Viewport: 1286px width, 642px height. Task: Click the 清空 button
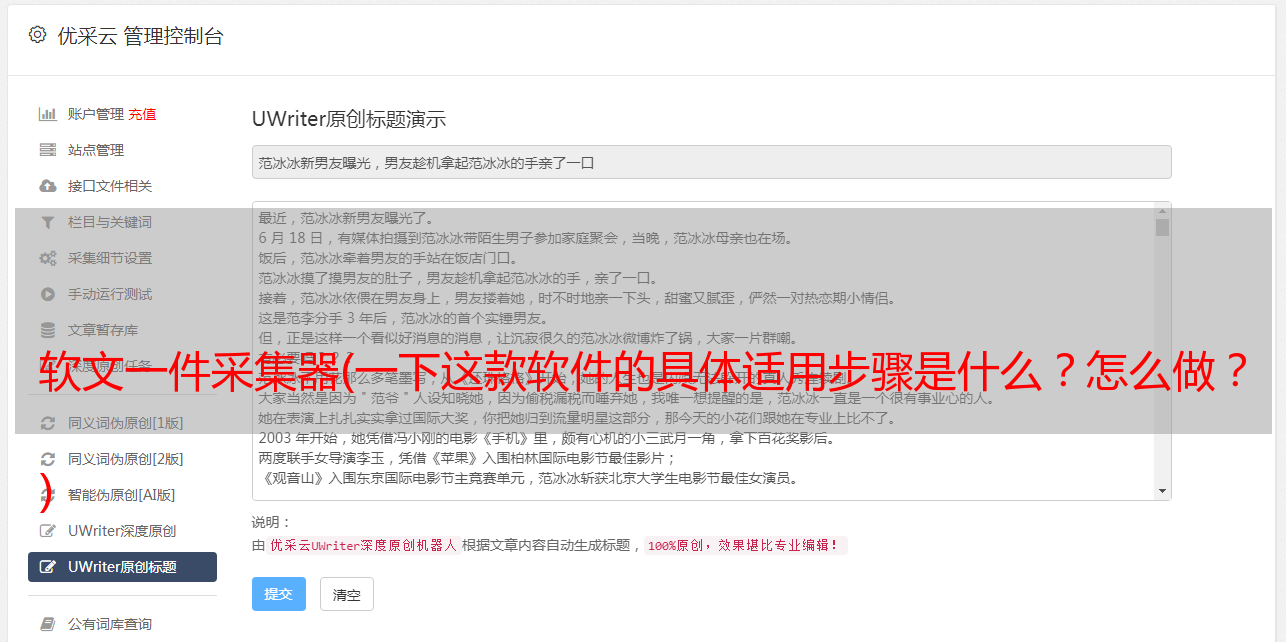(347, 594)
